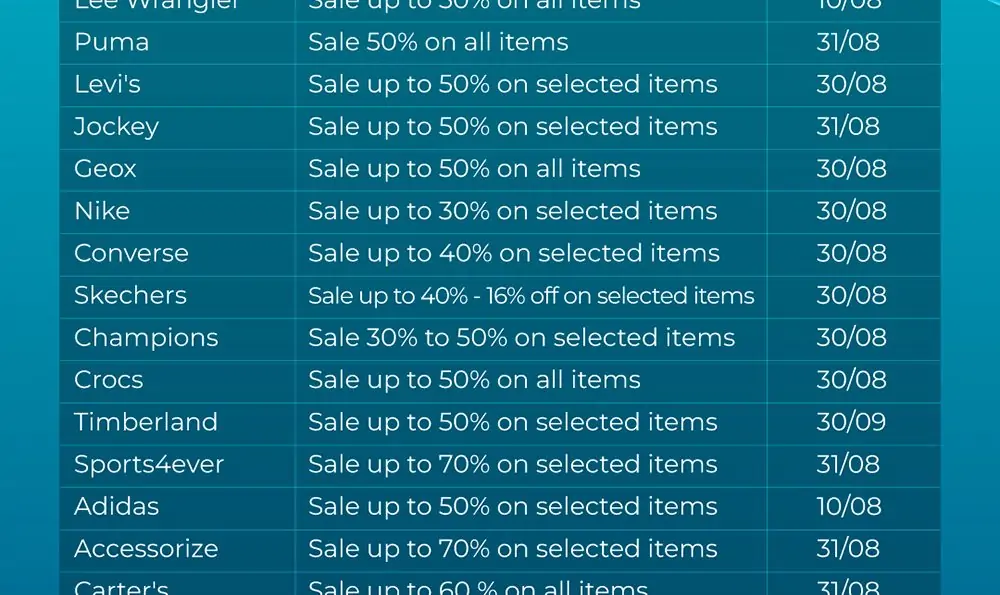Click the Jockey brand name
Viewport: 1000px width, 595px height.
pyautogui.click(x=116, y=127)
